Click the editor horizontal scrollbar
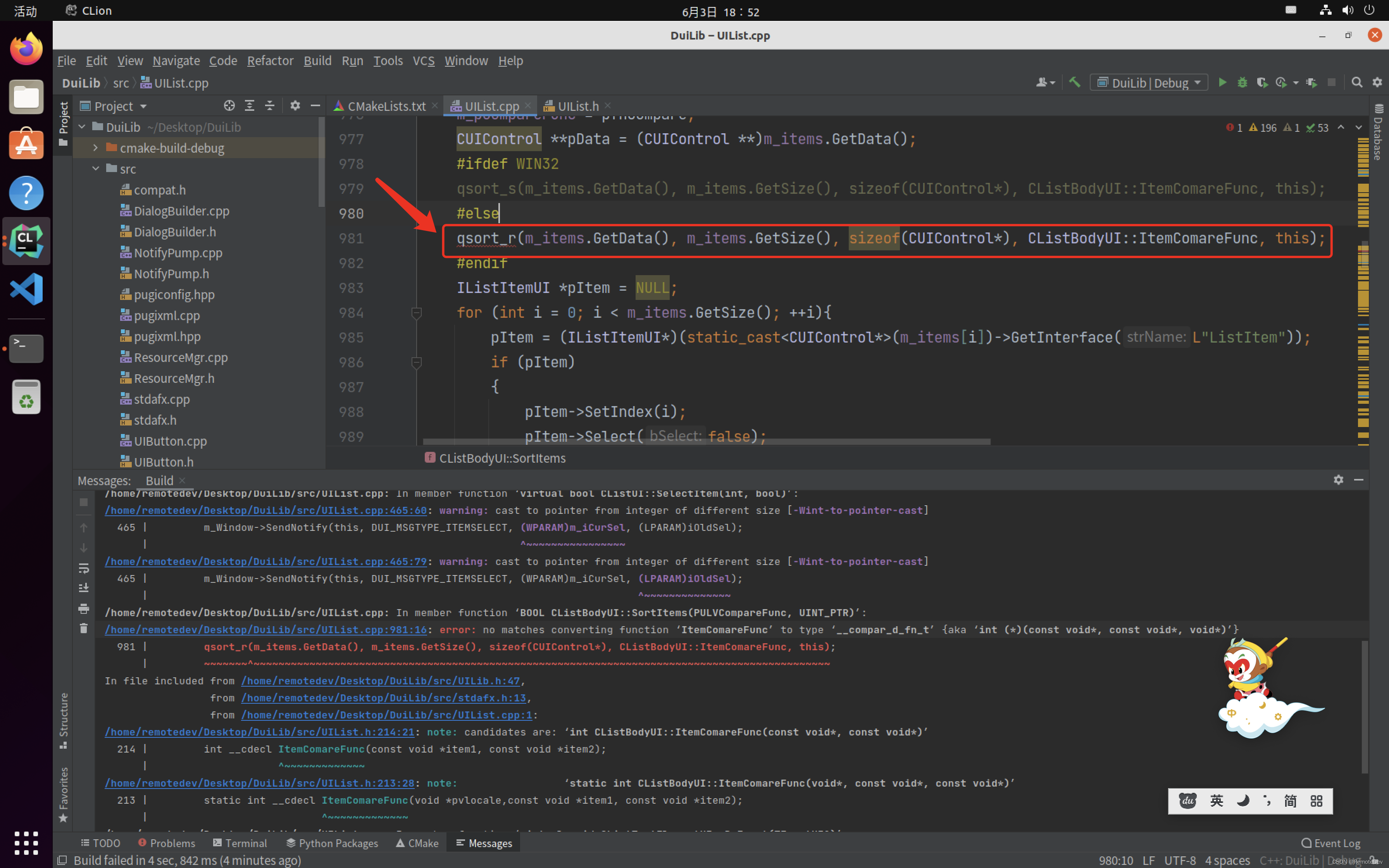Viewport: 1389px width, 868px height. point(706,441)
